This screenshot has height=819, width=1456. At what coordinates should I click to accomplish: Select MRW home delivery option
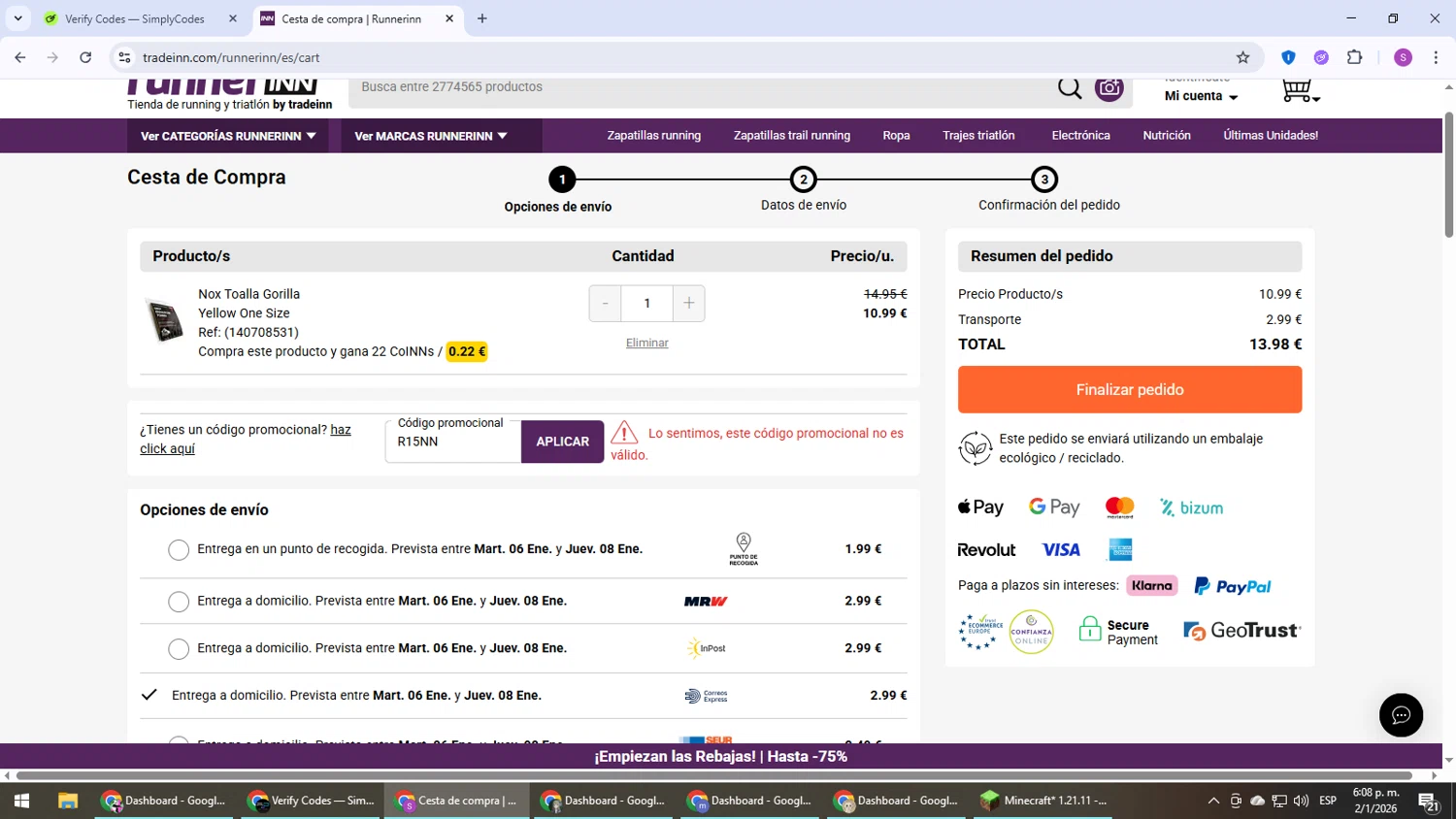[179, 602]
